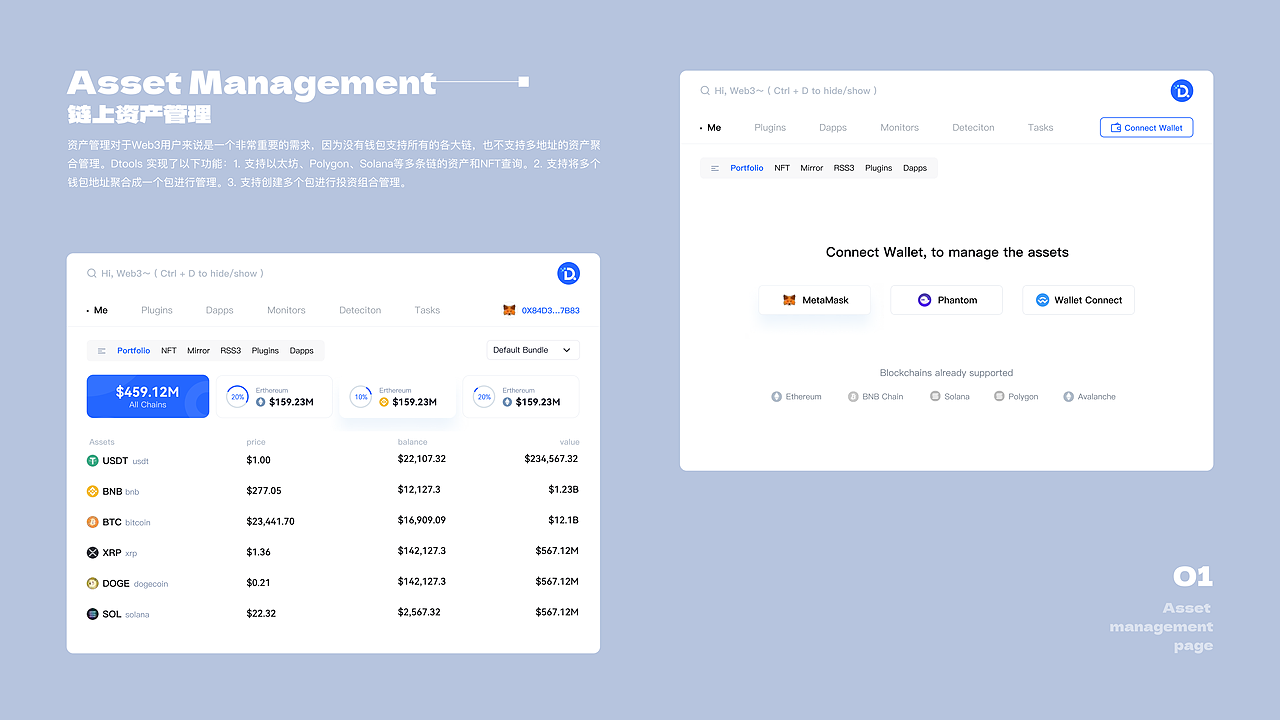Click the Polygon supported-blockchain icon
Image resolution: width=1280 pixels, height=720 pixels.
999,397
